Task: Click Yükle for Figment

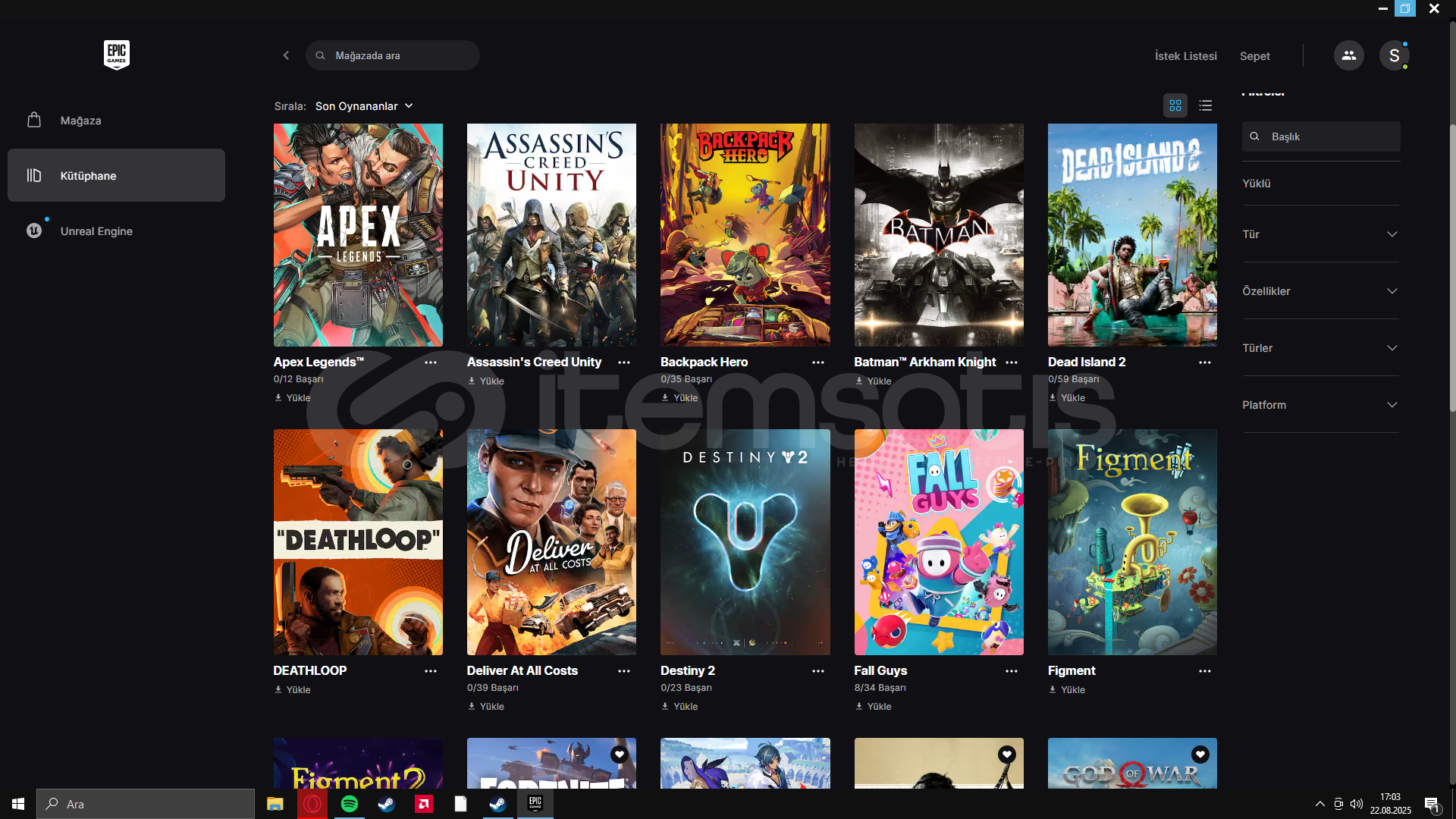Action: pos(1067,689)
